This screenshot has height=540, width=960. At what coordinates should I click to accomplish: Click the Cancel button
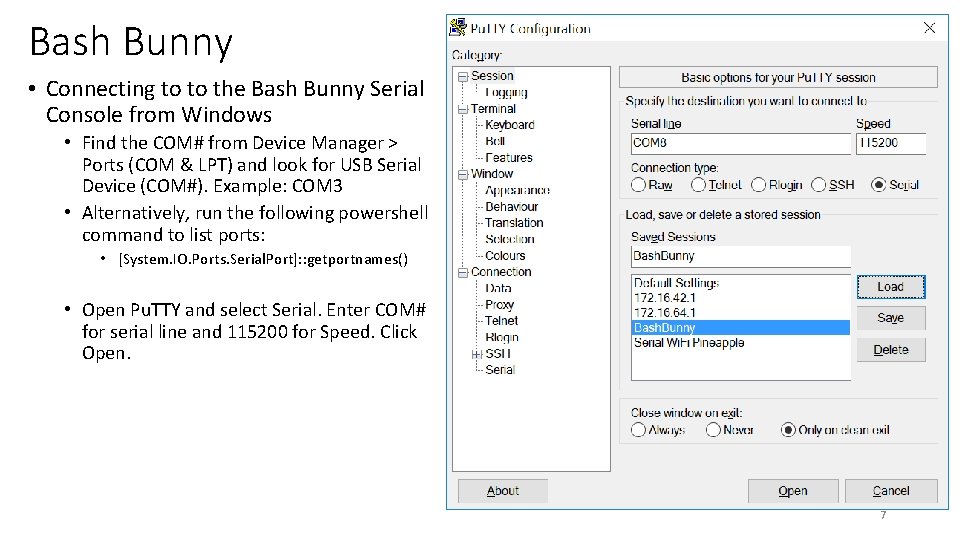coord(891,490)
